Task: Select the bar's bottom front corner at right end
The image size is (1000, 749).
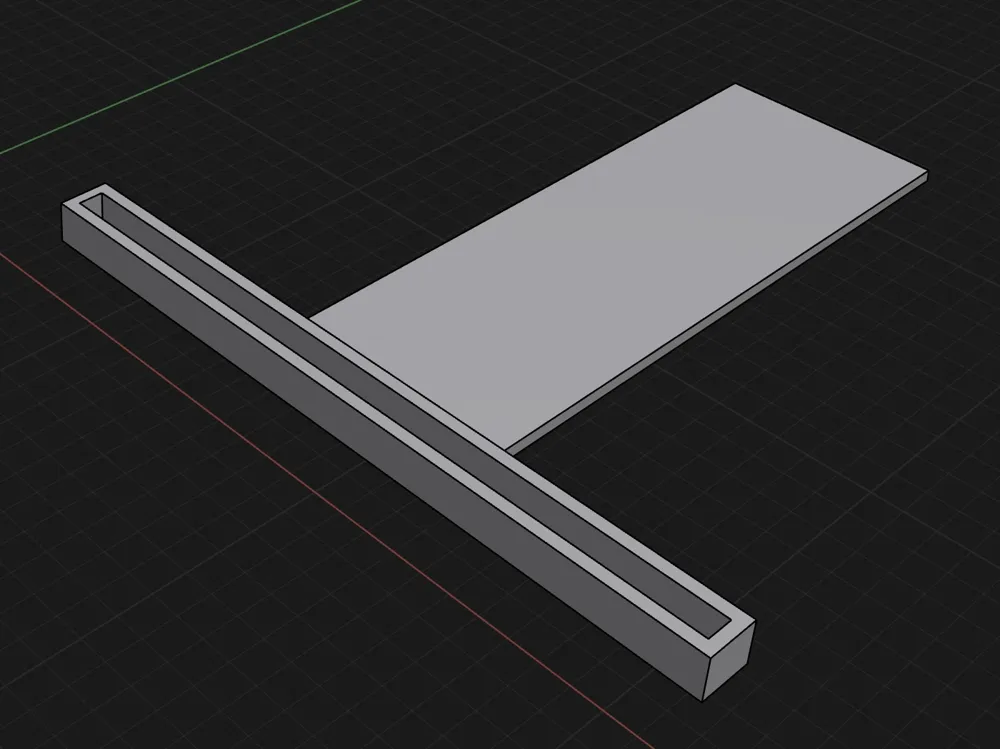Action: tap(703, 700)
